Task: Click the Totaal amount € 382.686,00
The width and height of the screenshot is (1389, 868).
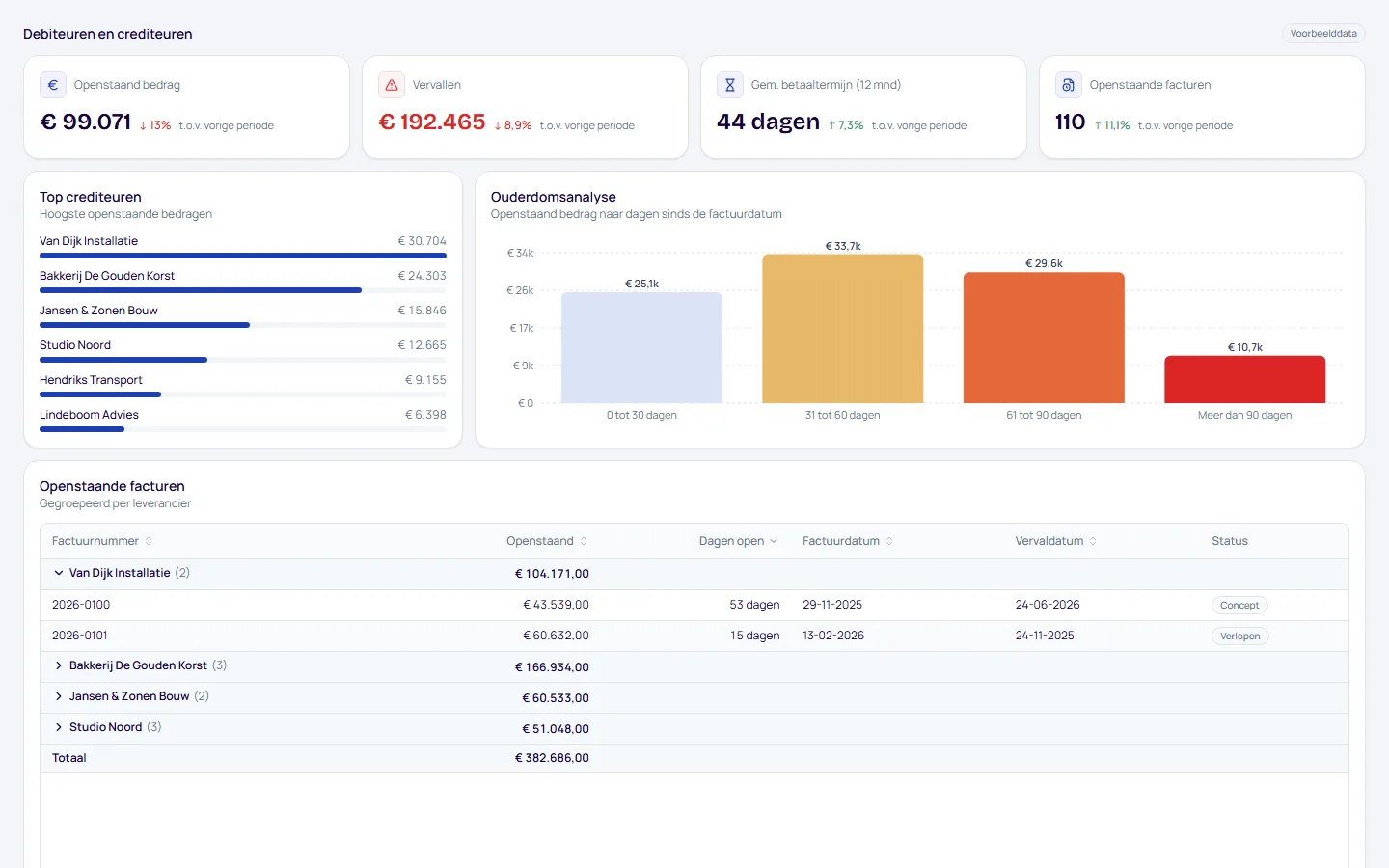Action: 552,758
